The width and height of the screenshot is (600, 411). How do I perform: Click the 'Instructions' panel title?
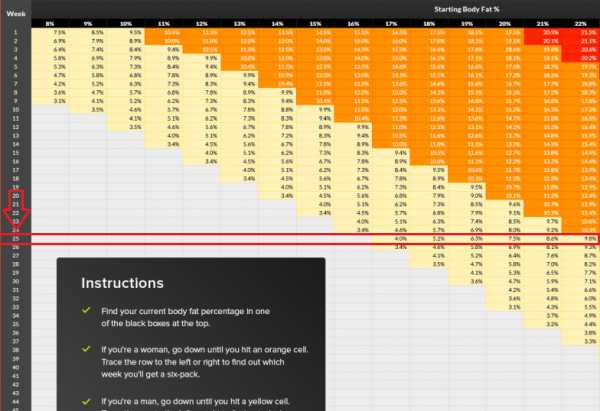(x=122, y=283)
